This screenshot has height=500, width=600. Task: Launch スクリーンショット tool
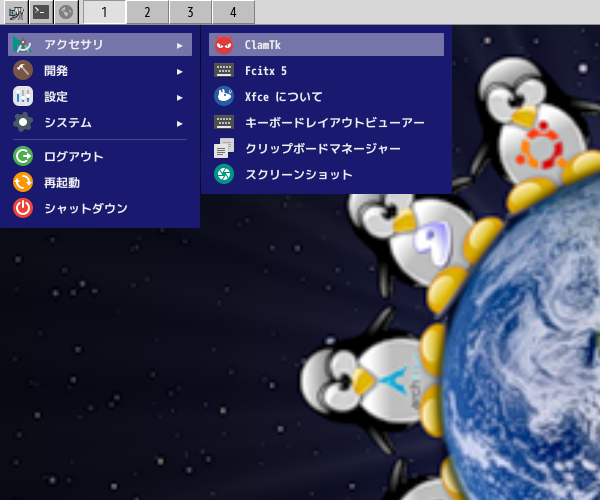[326, 174]
